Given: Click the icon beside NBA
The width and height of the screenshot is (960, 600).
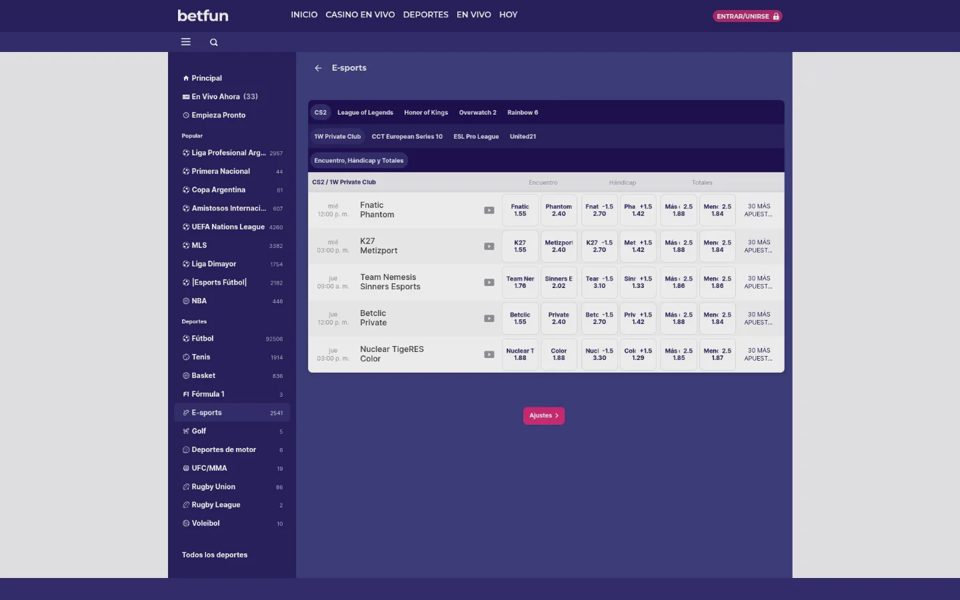Looking at the screenshot, I should [186, 301].
